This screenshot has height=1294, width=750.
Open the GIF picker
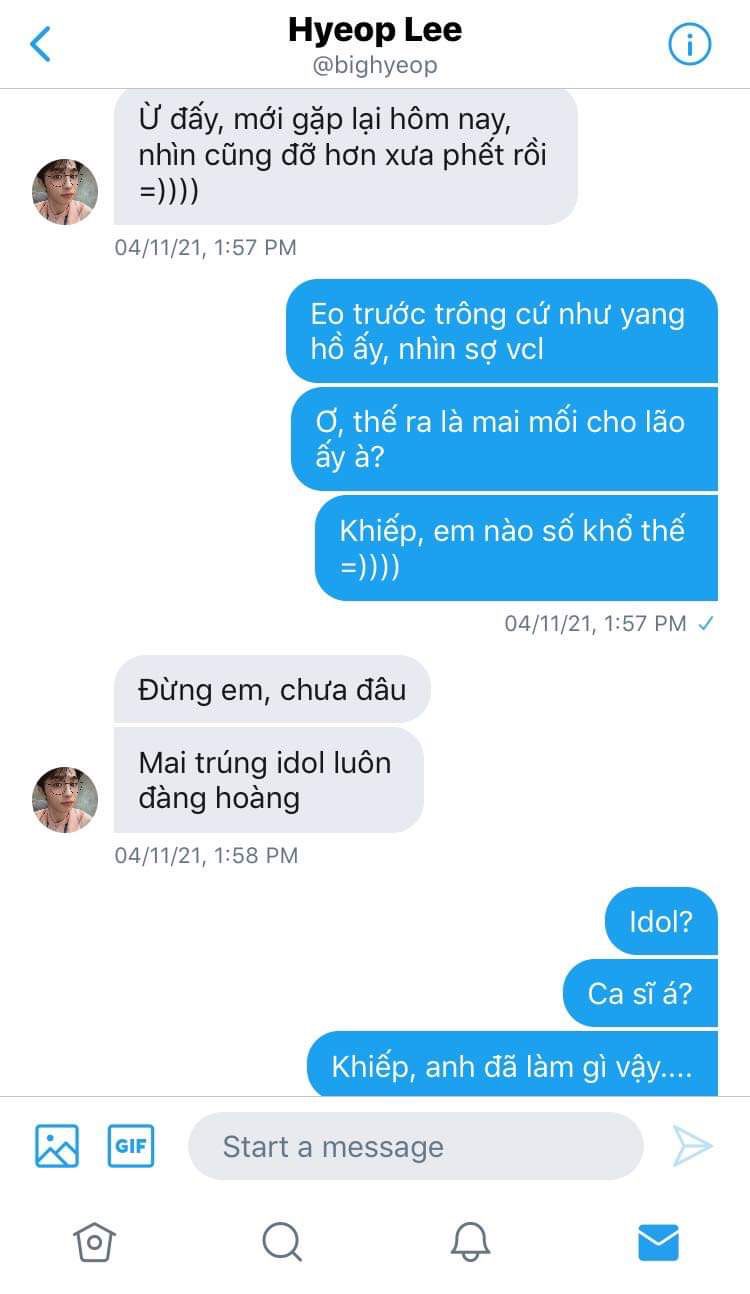[x=131, y=1146]
